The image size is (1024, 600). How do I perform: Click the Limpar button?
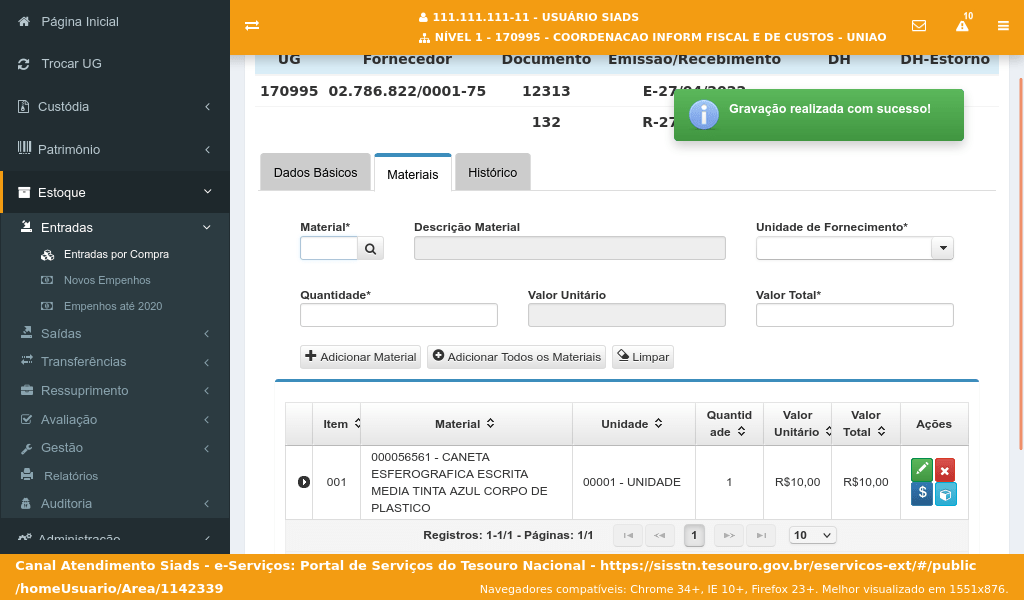point(643,357)
